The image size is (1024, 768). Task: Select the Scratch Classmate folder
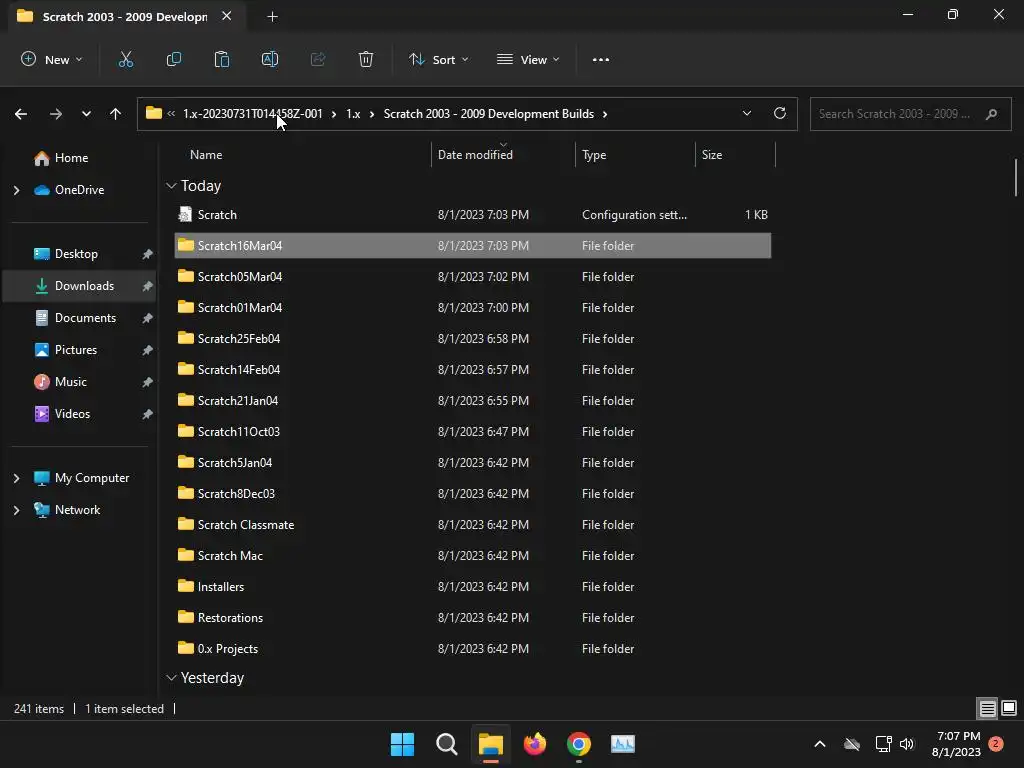click(x=472, y=525)
